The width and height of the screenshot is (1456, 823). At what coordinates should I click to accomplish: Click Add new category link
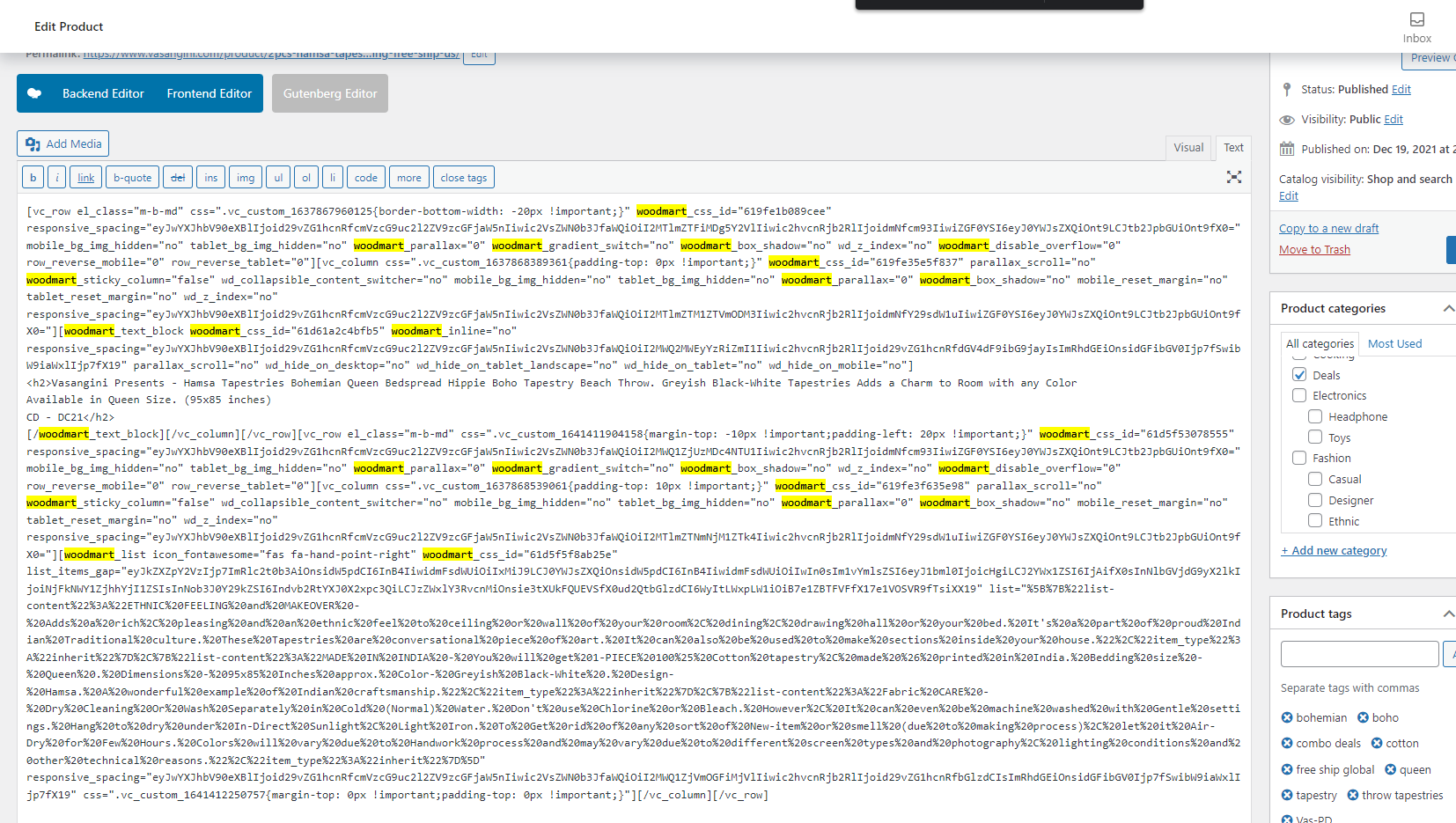tap(1334, 550)
